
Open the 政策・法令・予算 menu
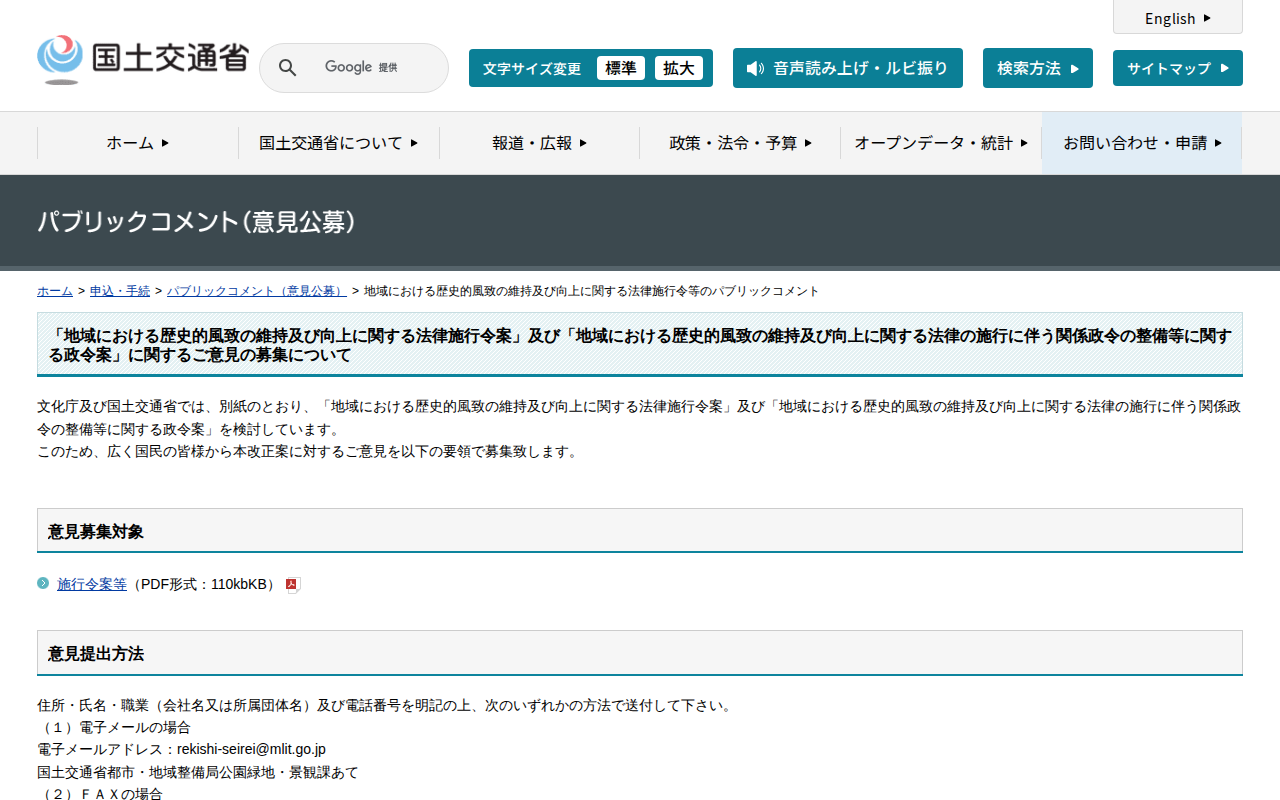(740, 143)
